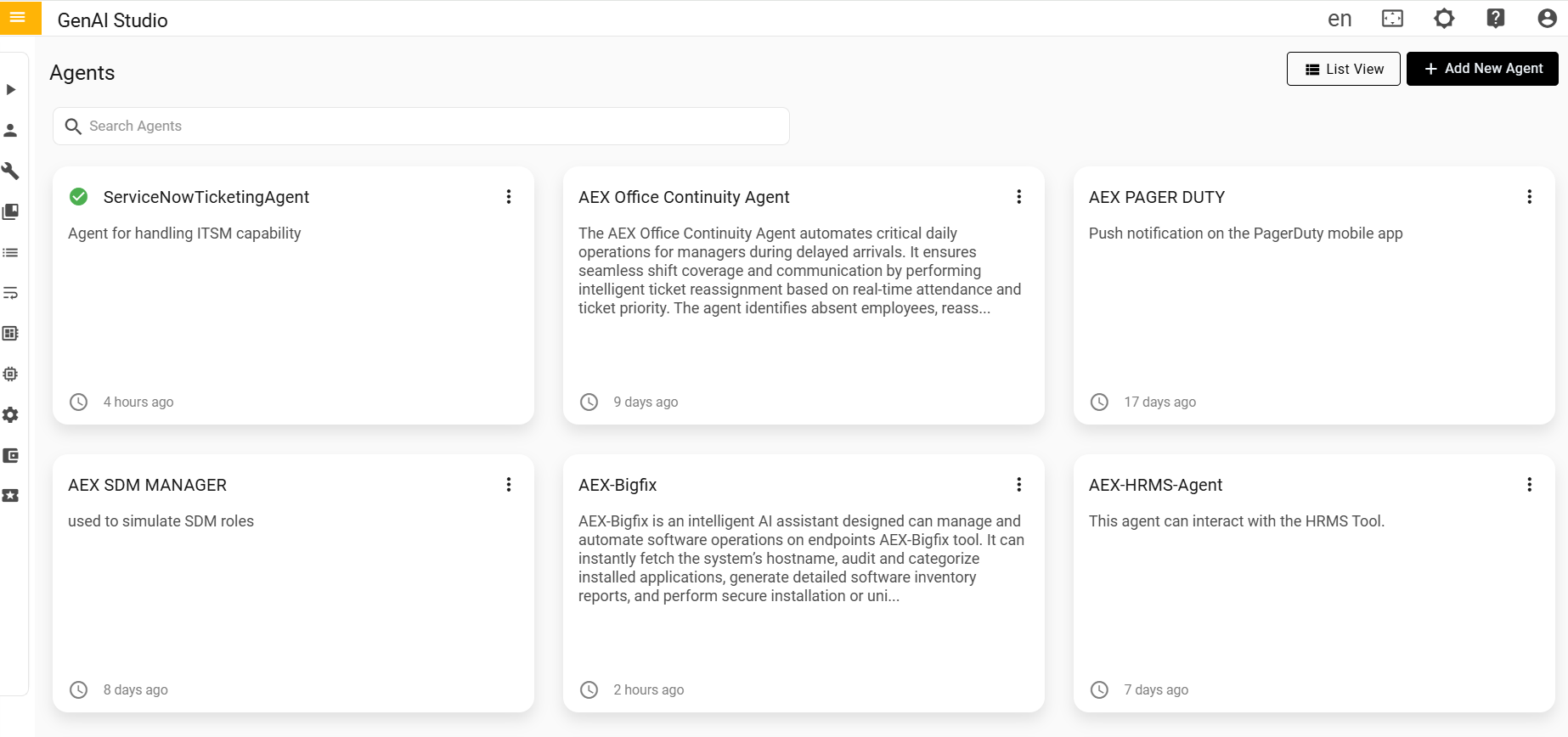Viewport: 1568px width, 737px height.
Task: Open the hamburger menu button
Action: [18, 17]
